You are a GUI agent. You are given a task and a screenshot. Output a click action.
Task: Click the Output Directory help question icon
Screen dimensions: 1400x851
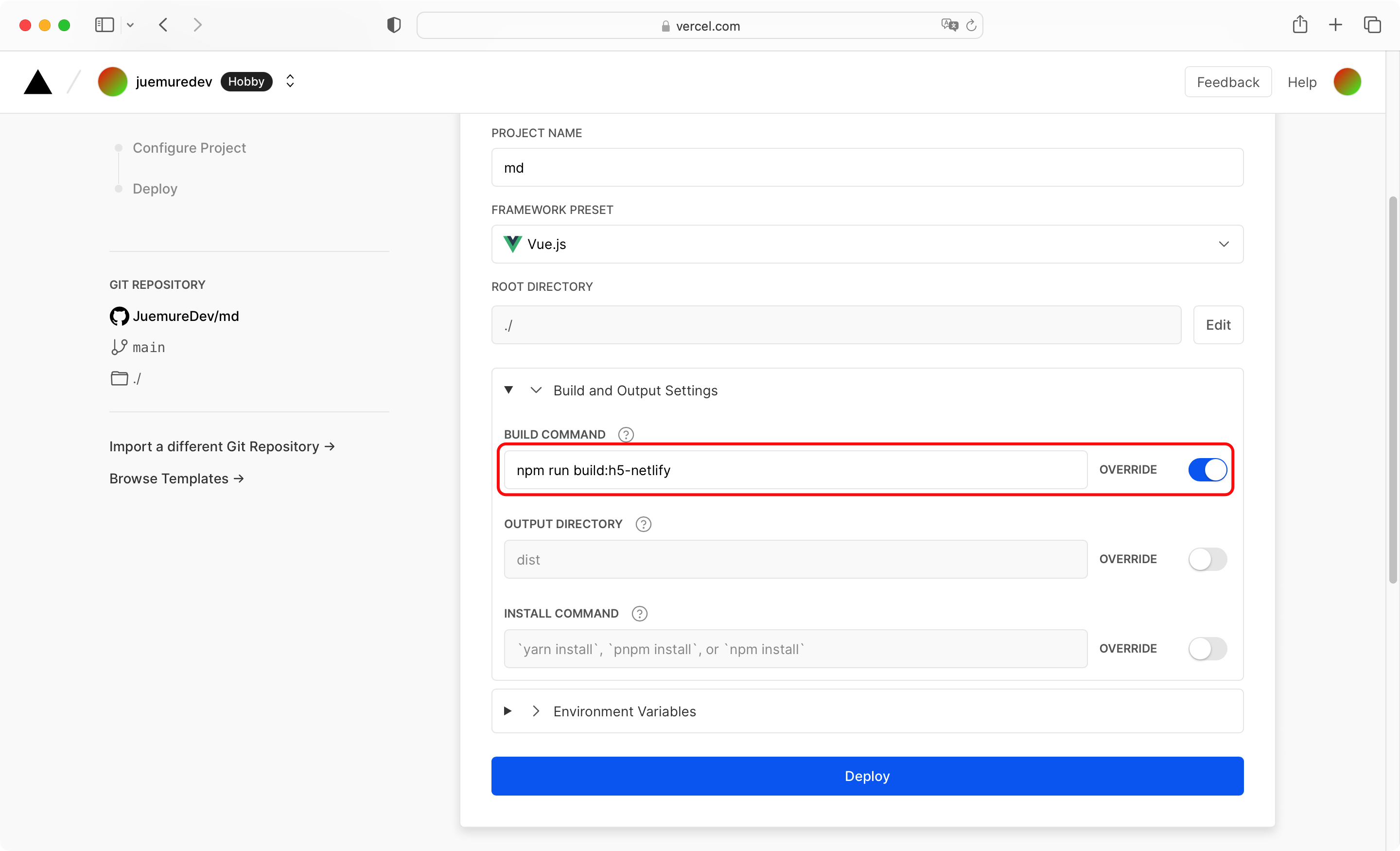click(x=643, y=524)
